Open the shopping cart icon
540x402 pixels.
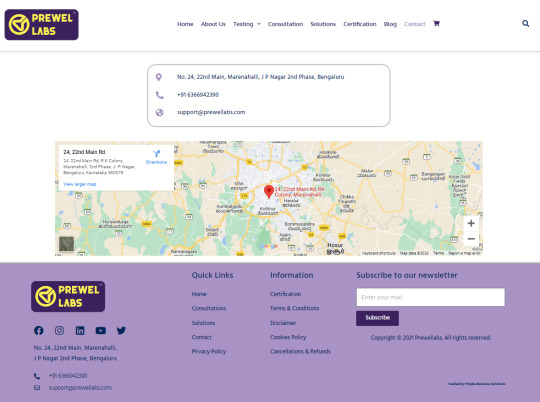click(436, 23)
